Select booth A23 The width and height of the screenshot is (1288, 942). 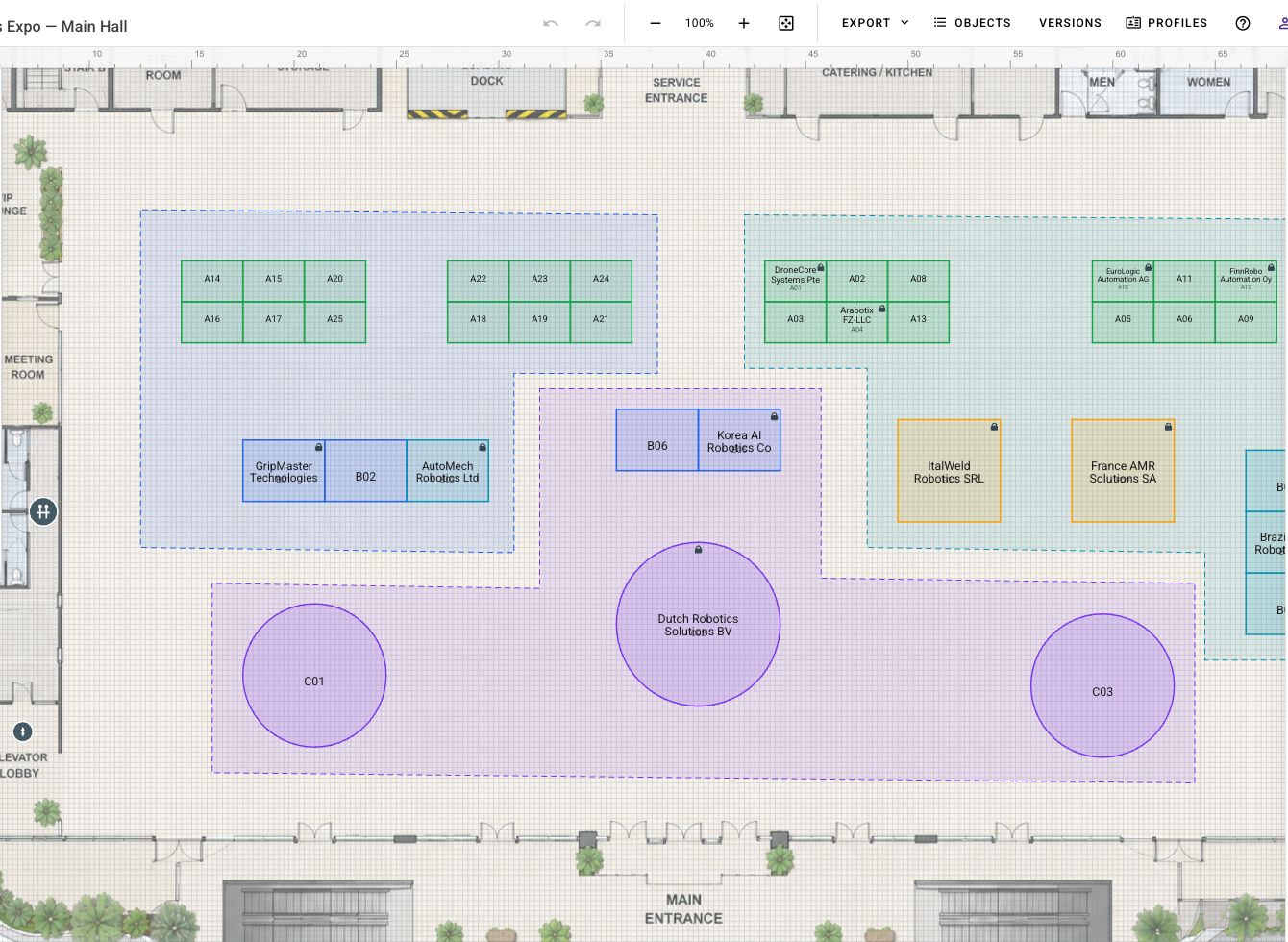[540, 281]
